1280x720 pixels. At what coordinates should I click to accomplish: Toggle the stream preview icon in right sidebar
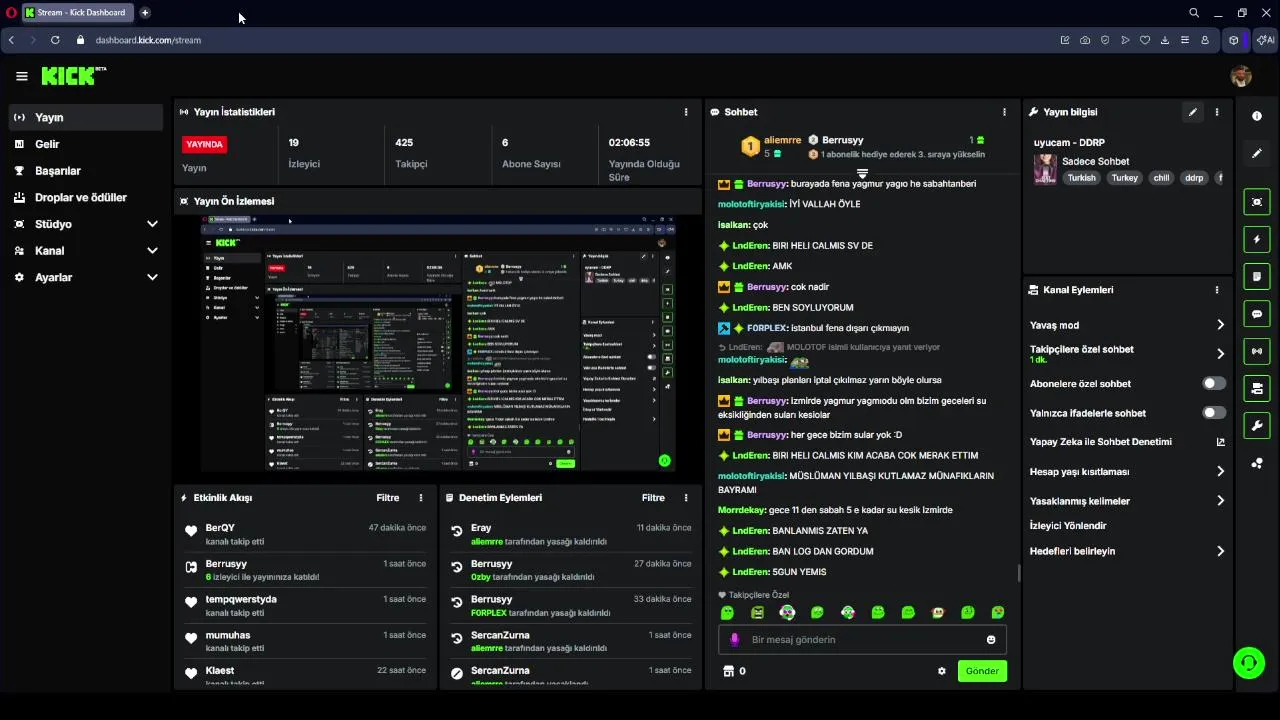click(x=1257, y=202)
